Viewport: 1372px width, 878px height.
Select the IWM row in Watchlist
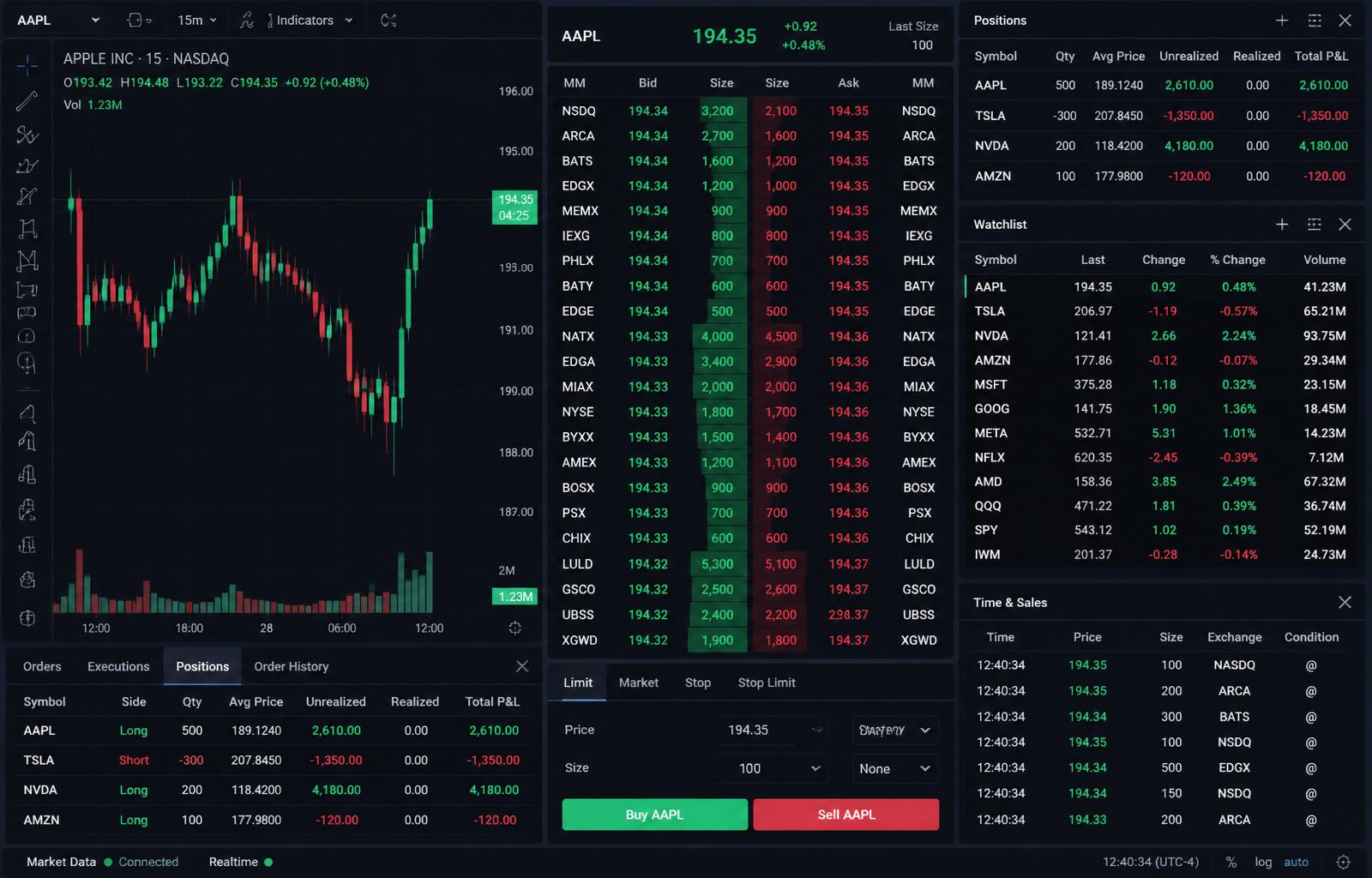click(x=1162, y=555)
